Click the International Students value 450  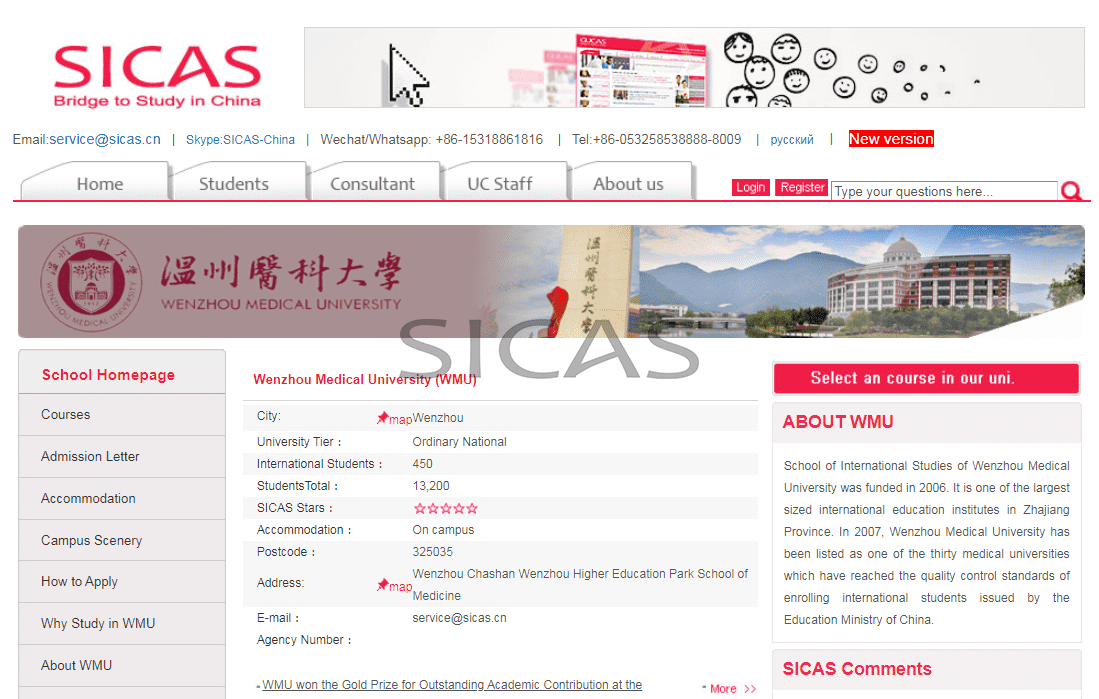(423, 464)
